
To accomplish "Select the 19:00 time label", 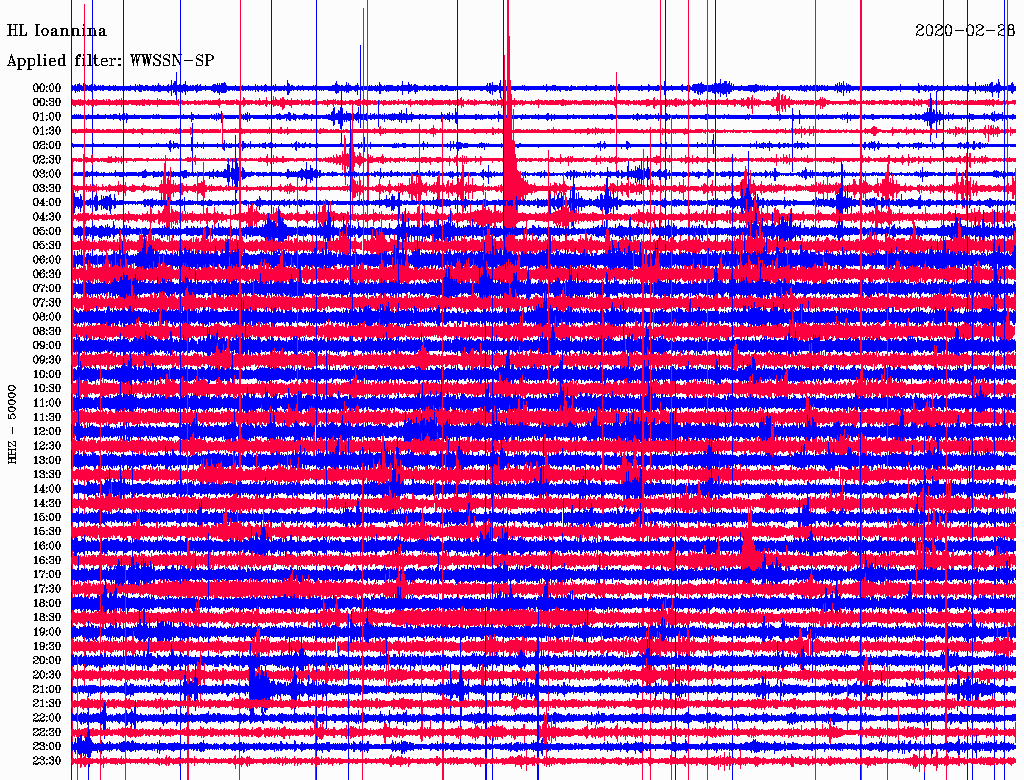I will (x=47, y=632).
